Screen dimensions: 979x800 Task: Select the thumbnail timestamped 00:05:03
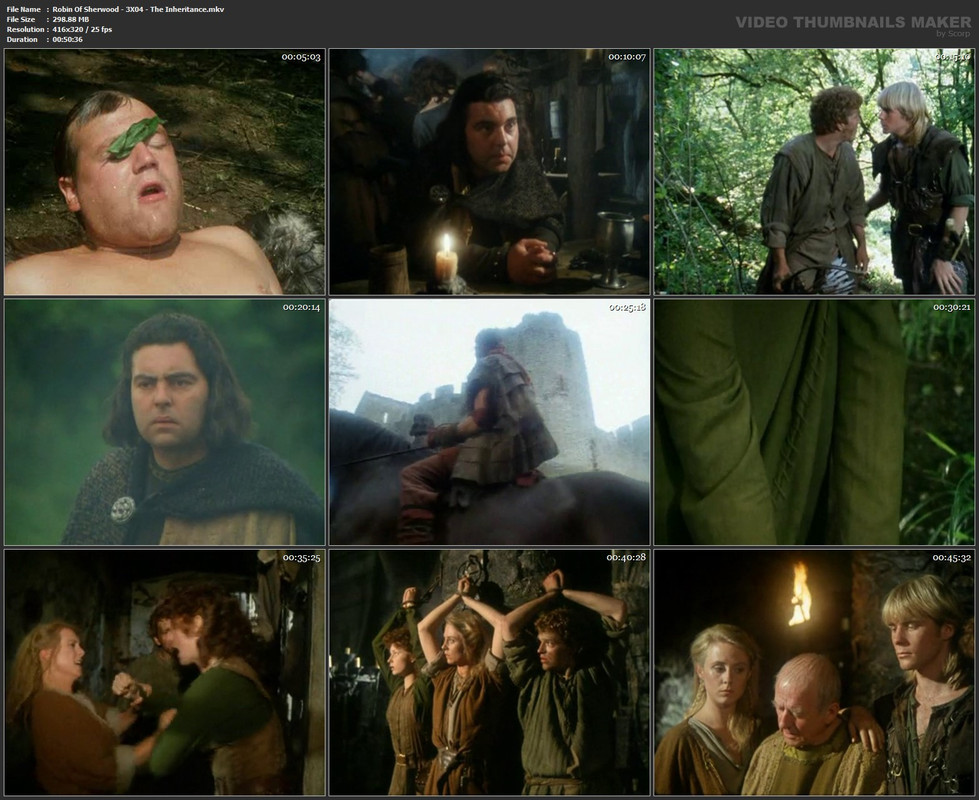(165, 172)
